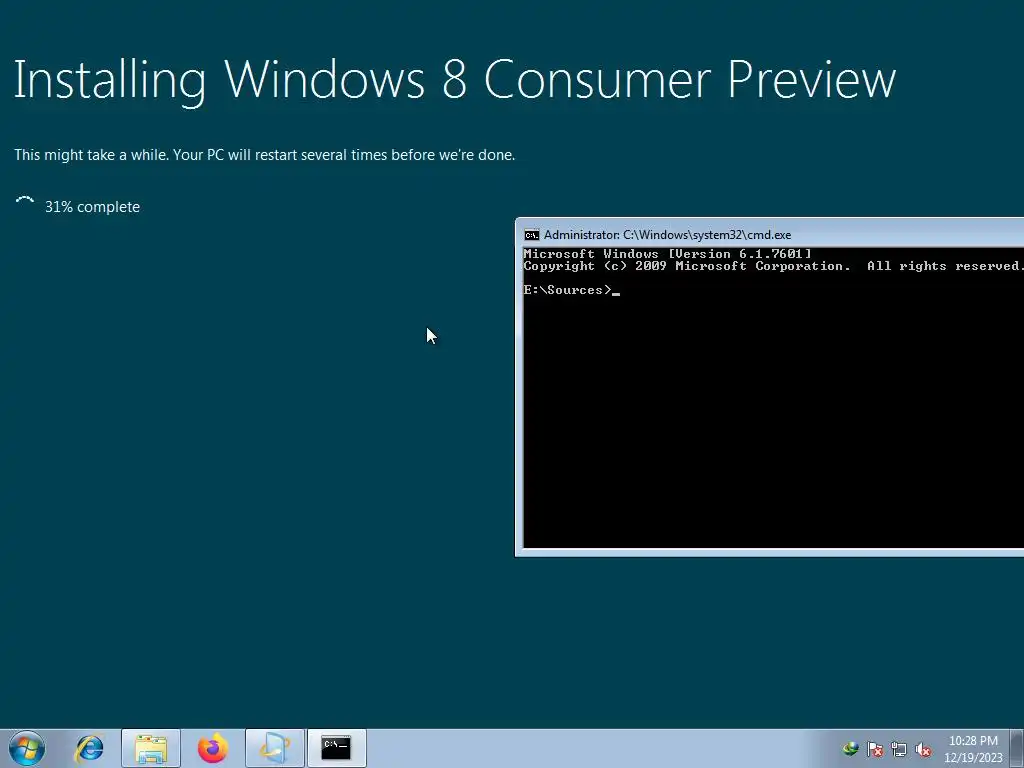
Task: Open the network status tray icon
Action: [x=899, y=749]
